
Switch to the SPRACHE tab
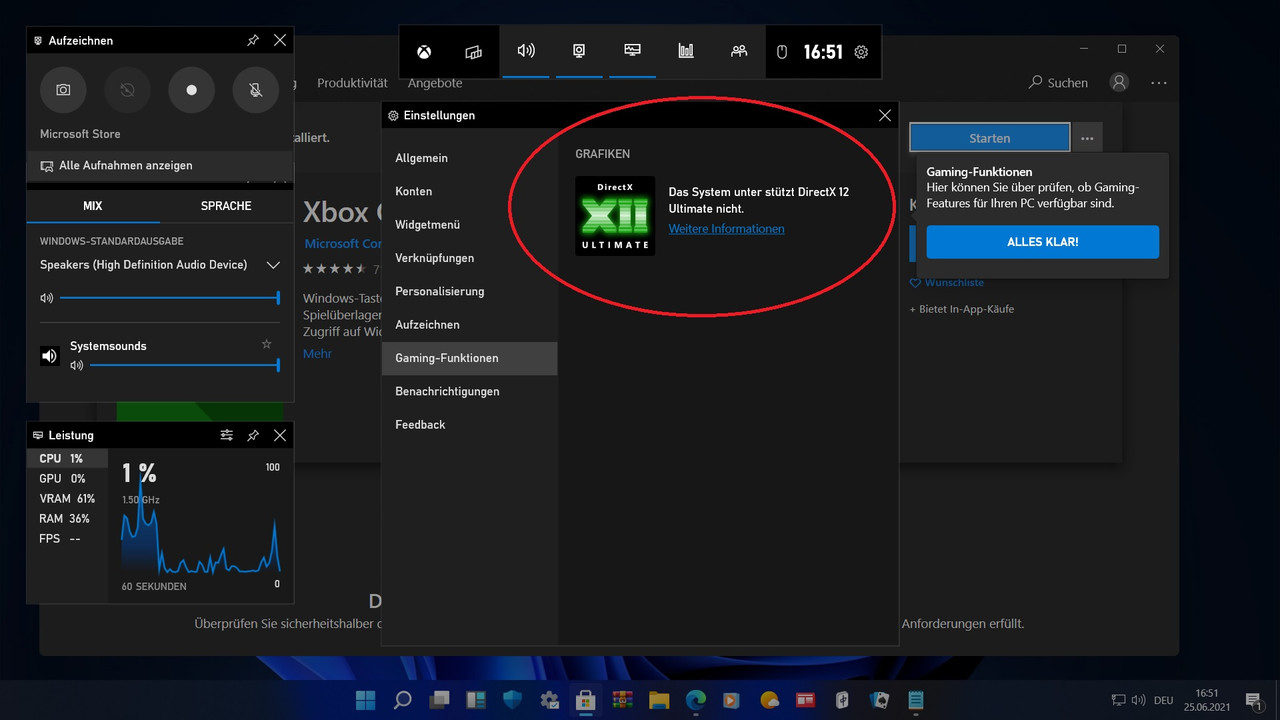click(226, 206)
